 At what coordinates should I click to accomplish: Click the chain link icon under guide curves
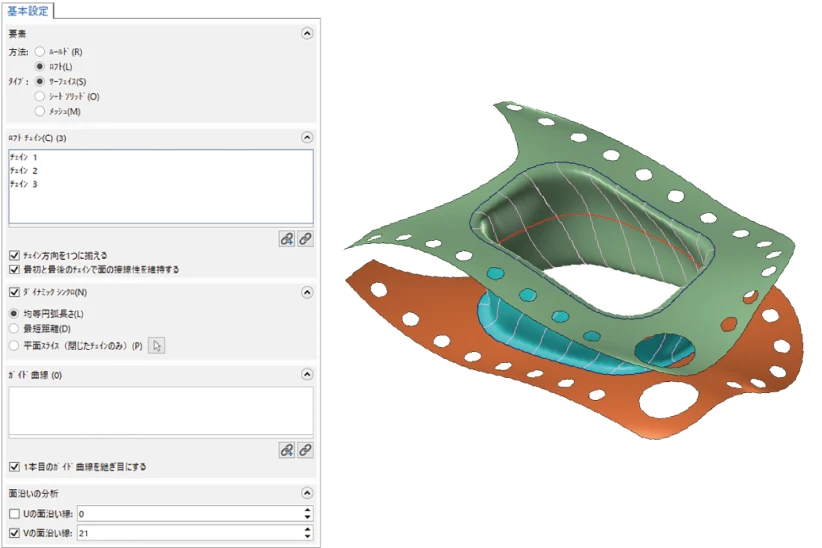(x=305, y=450)
